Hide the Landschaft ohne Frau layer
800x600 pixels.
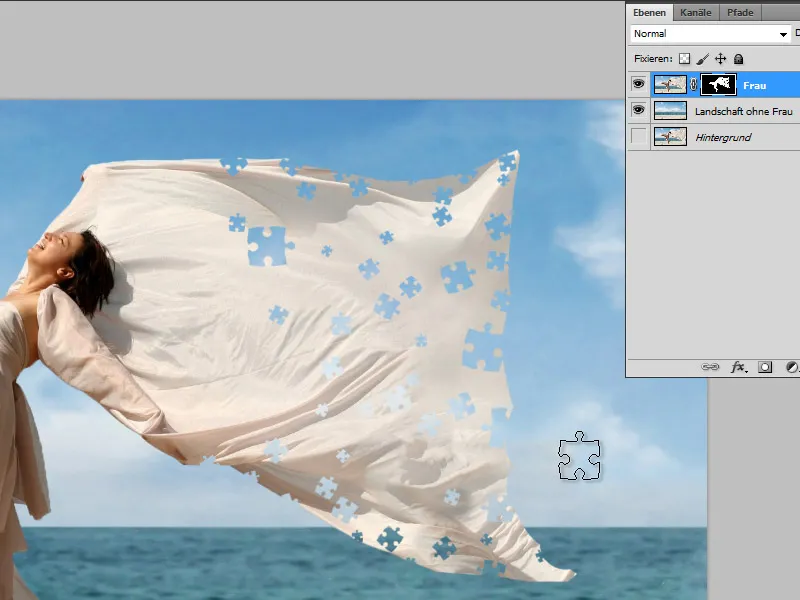click(x=638, y=110)
